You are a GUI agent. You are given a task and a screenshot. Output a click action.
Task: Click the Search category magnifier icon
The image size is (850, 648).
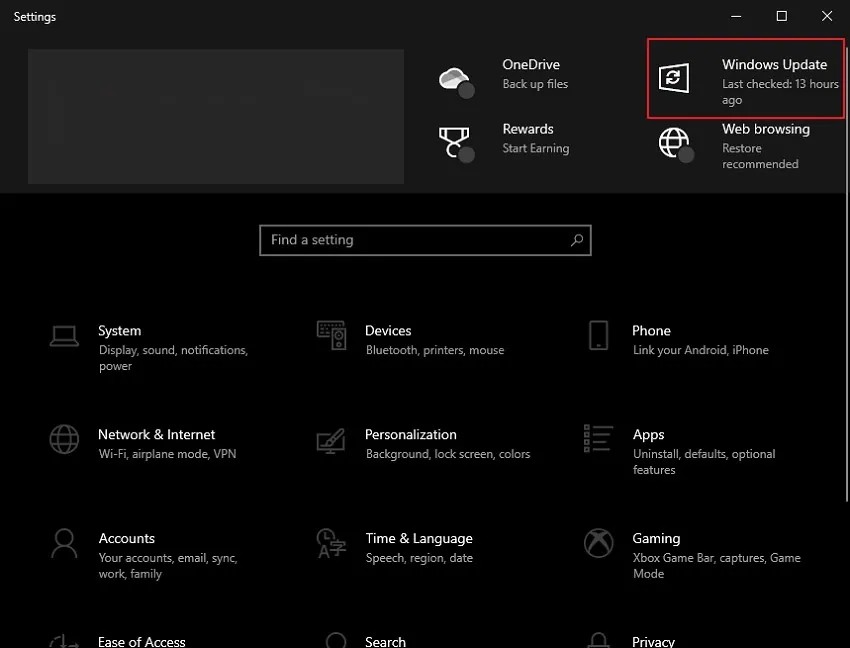pyautogui.click(x=336, y=640)
